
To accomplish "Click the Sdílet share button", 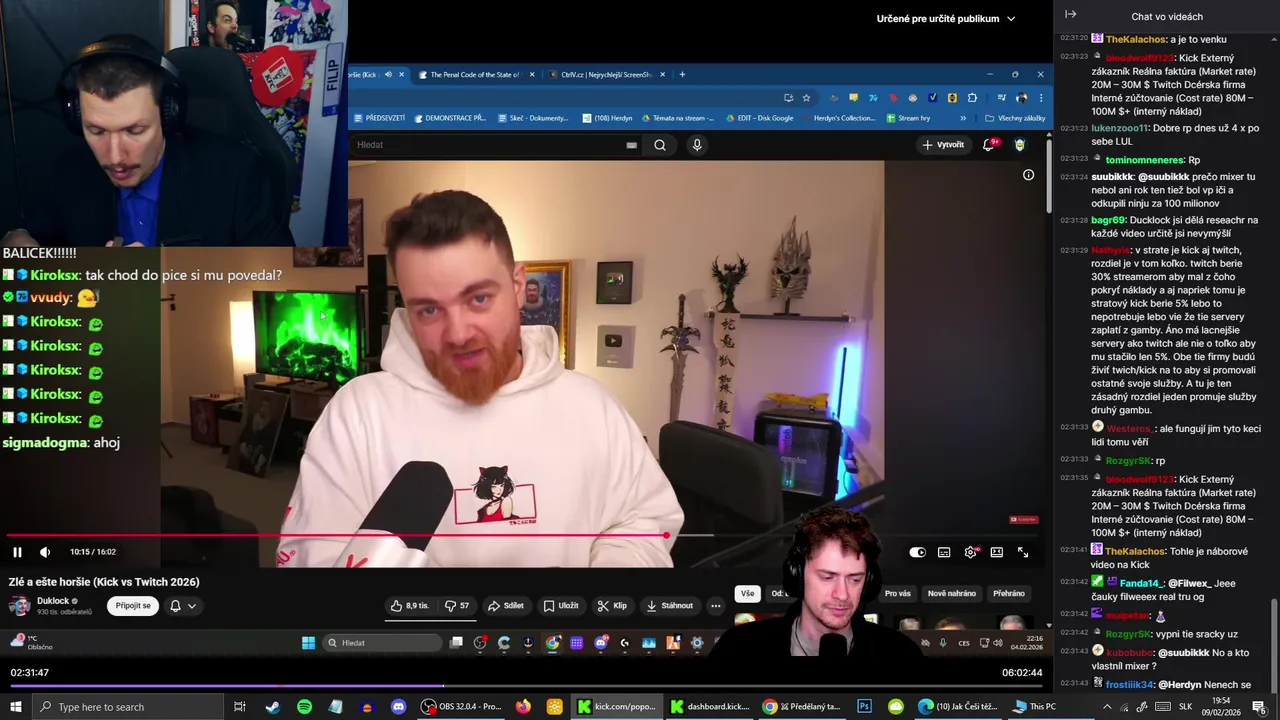I will (x=506, y=605).
